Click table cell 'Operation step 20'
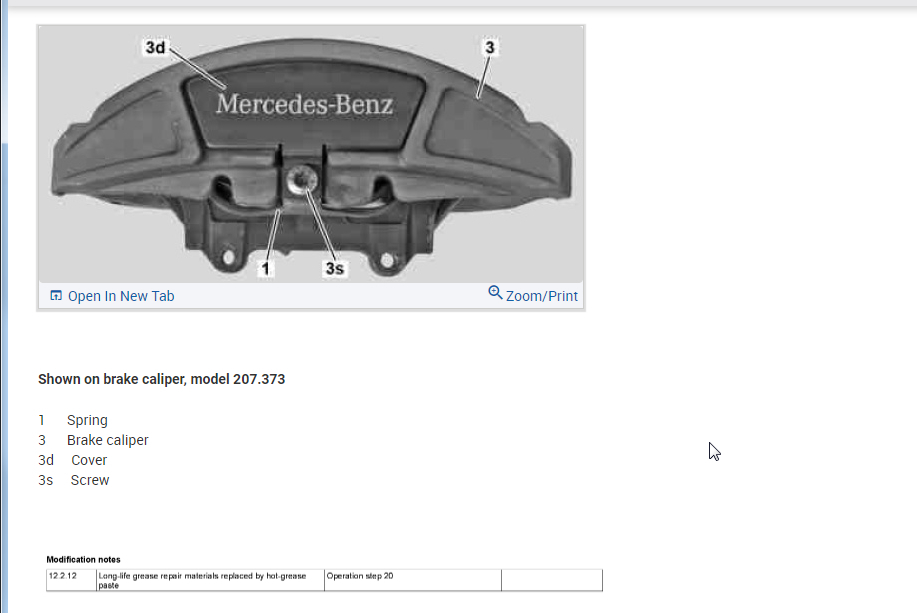 pyautogui.click(x=413, y=580)
